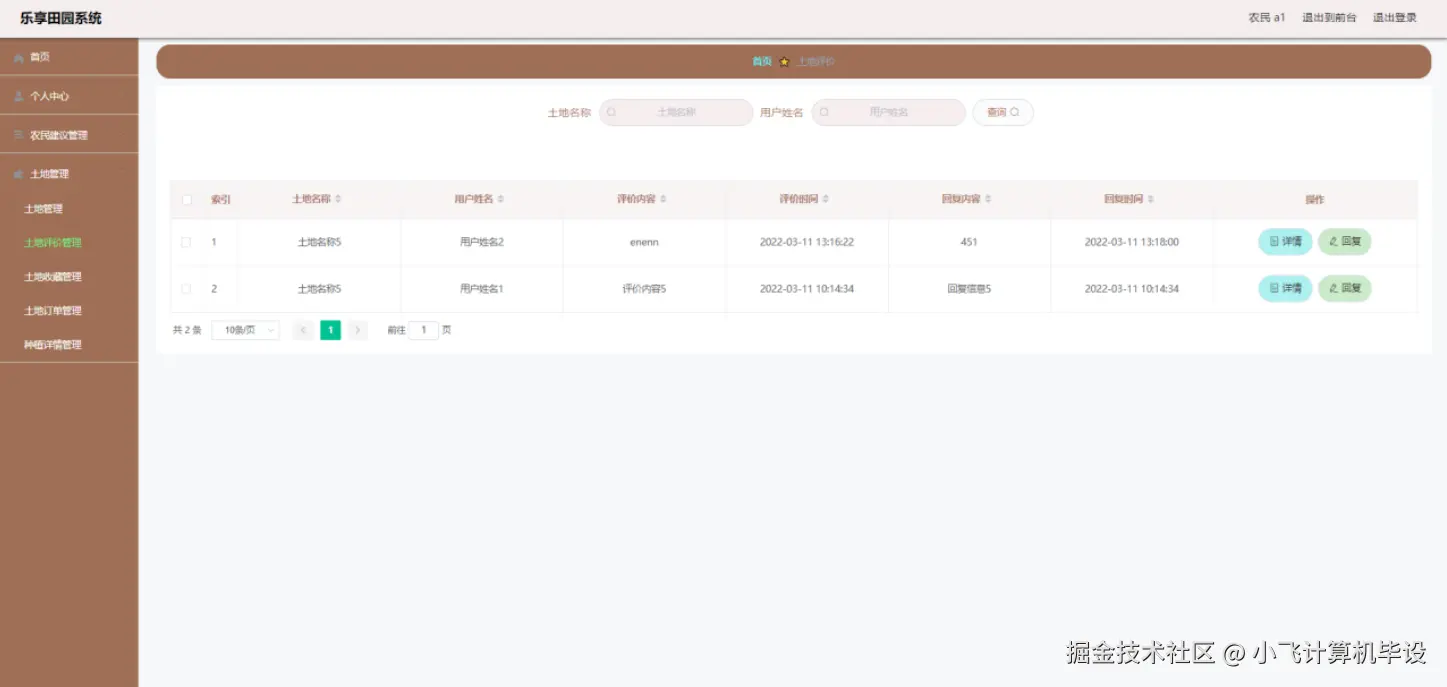Select 土地收藏管理 submenu item
The width and height of the screenshot is (1447, 687).
[x=53, y=277]
